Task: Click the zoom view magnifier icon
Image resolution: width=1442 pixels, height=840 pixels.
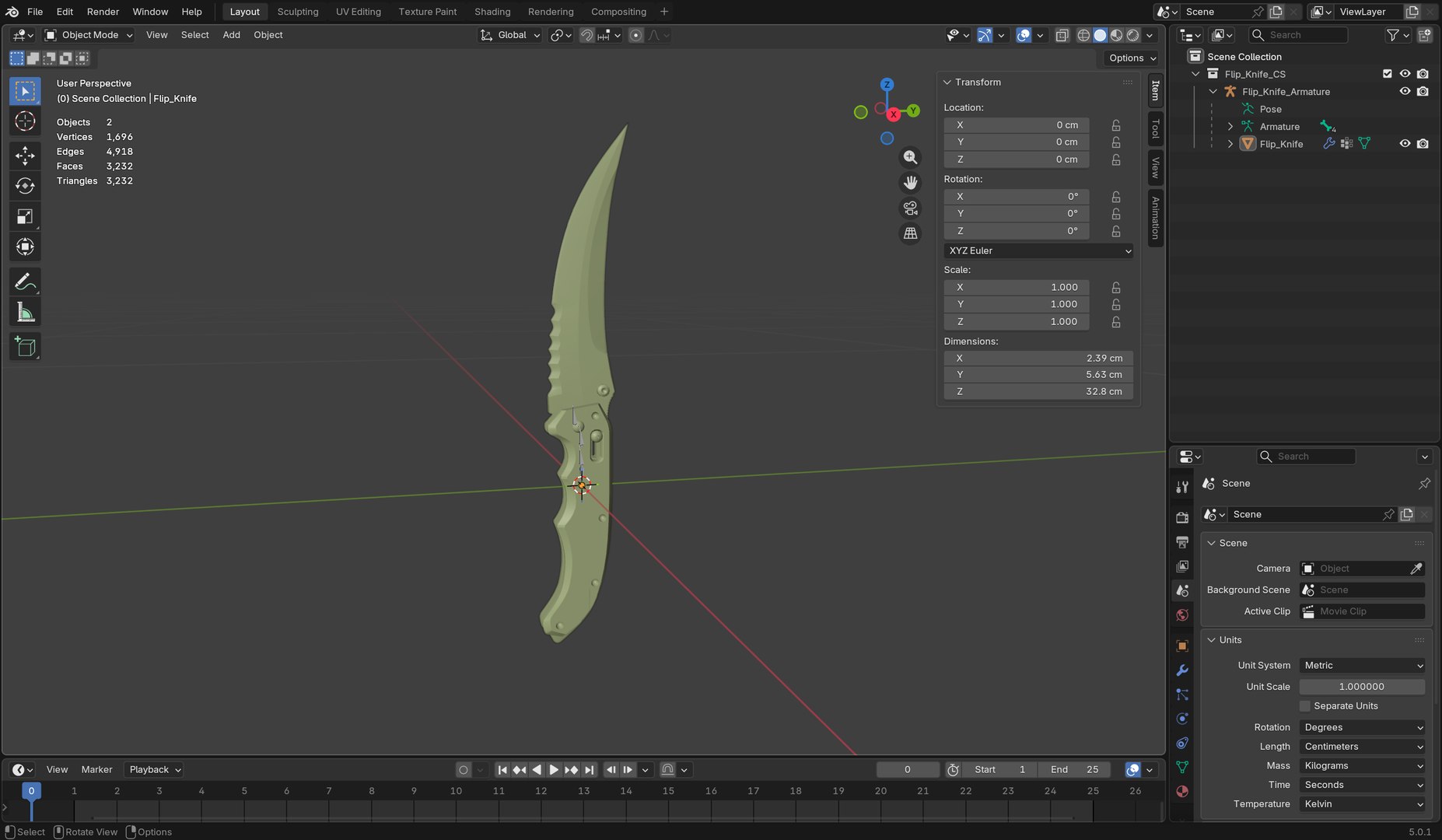Action: click(910, 157)
